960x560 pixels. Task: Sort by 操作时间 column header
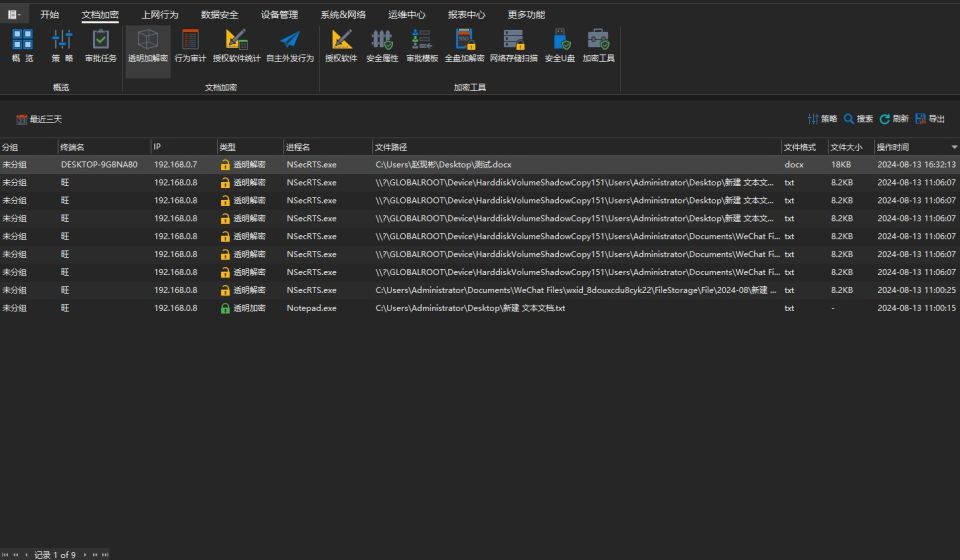click(917, 147)
